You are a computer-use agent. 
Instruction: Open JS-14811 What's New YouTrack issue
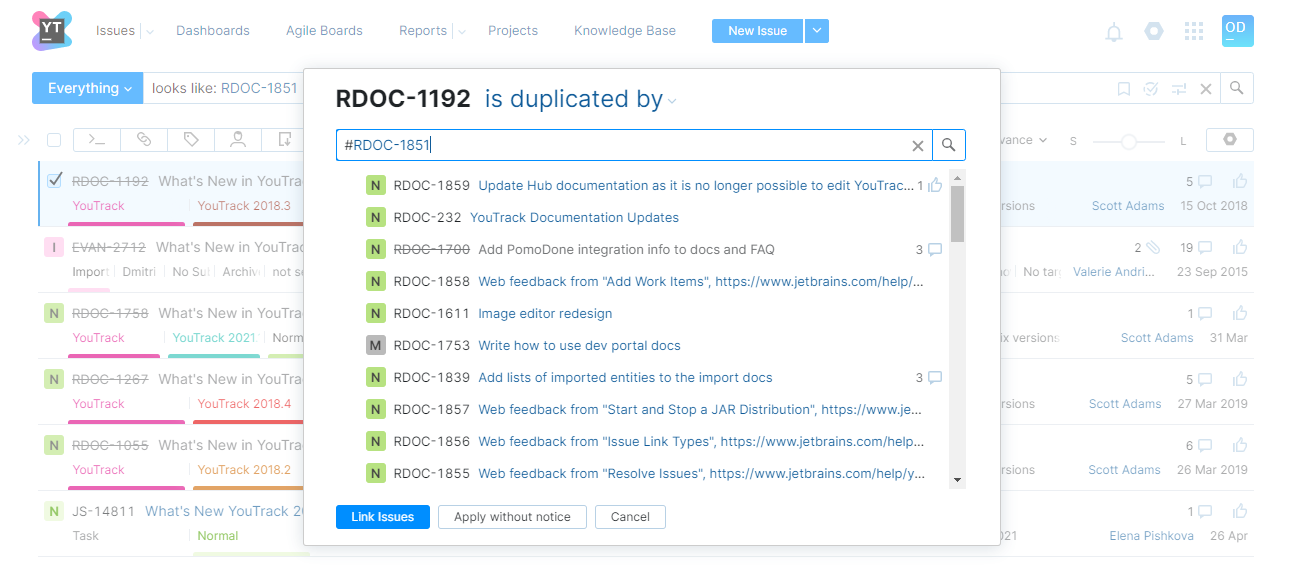tap(224, 511)
